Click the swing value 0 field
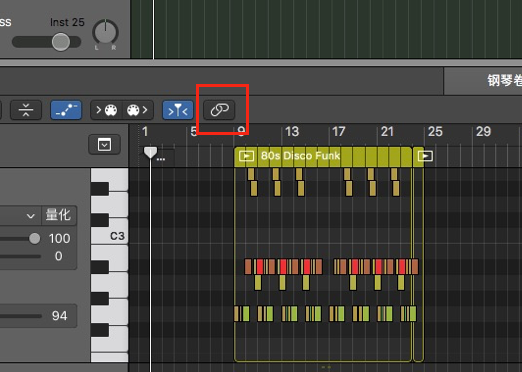 59,256
